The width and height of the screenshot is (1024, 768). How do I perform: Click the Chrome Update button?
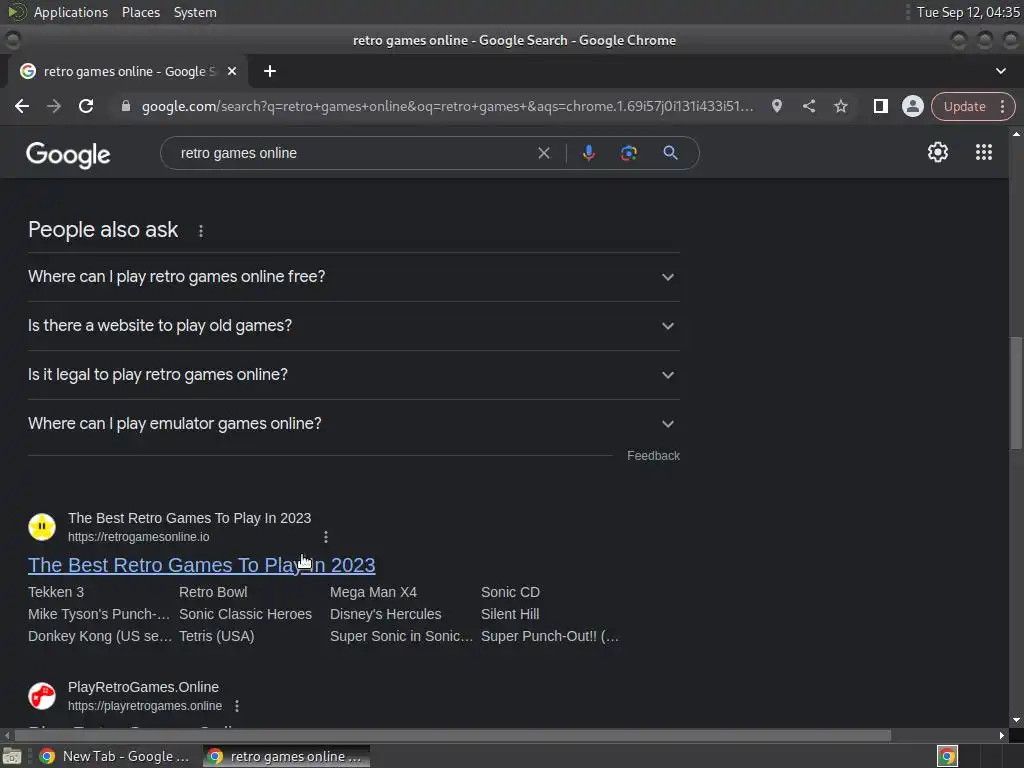964,106
